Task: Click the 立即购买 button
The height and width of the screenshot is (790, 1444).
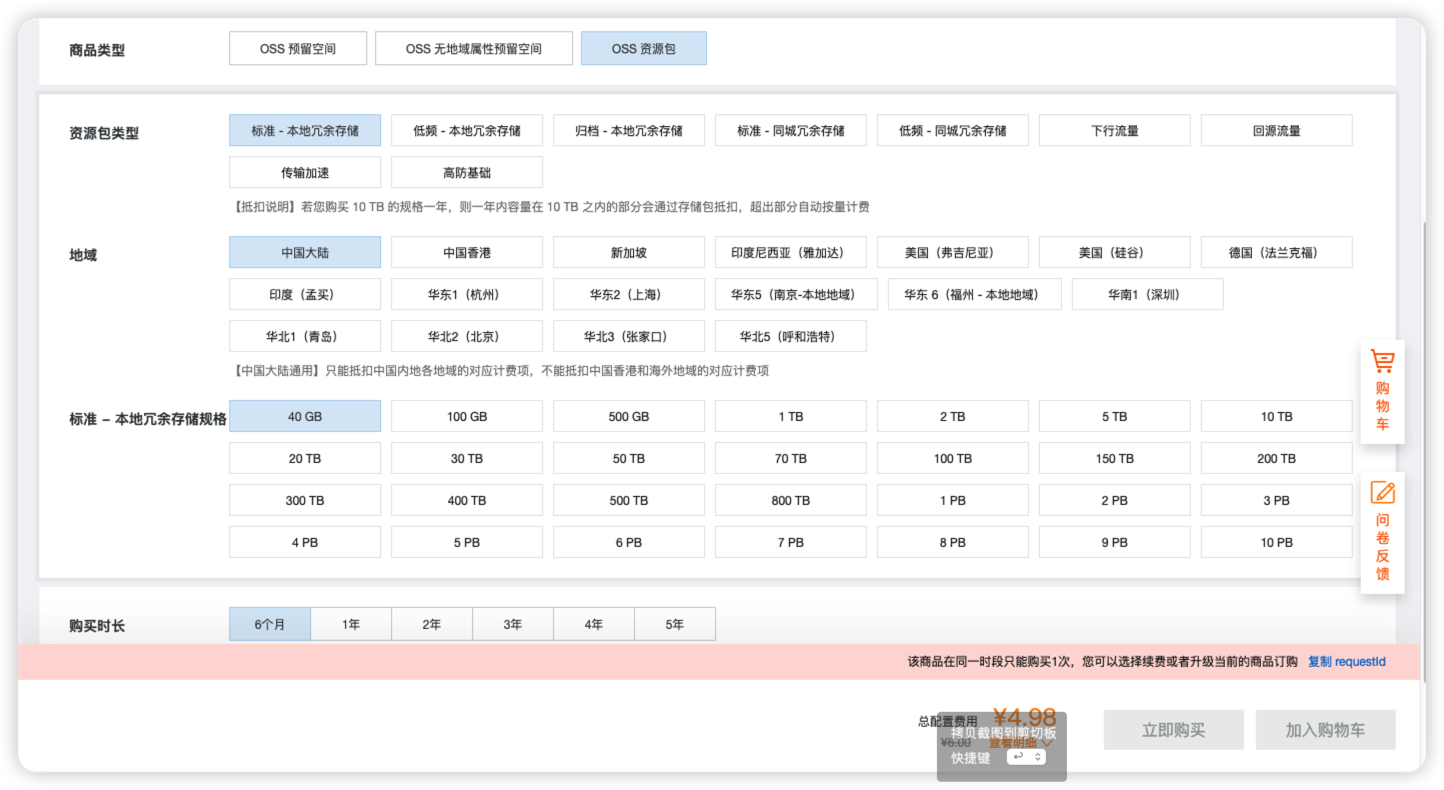Action: (x=1174, y=730)
